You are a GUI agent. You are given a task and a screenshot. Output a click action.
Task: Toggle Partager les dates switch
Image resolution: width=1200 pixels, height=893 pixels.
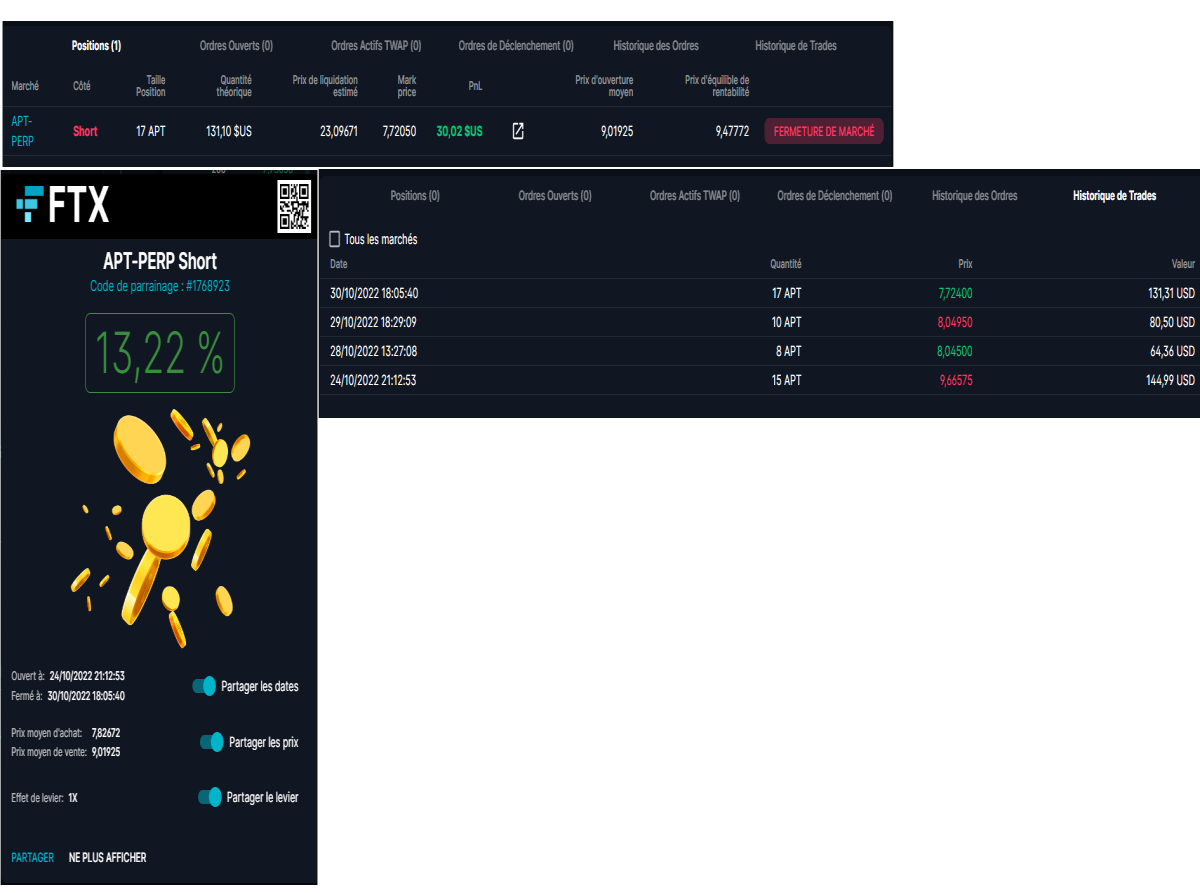tap(204, 686)
